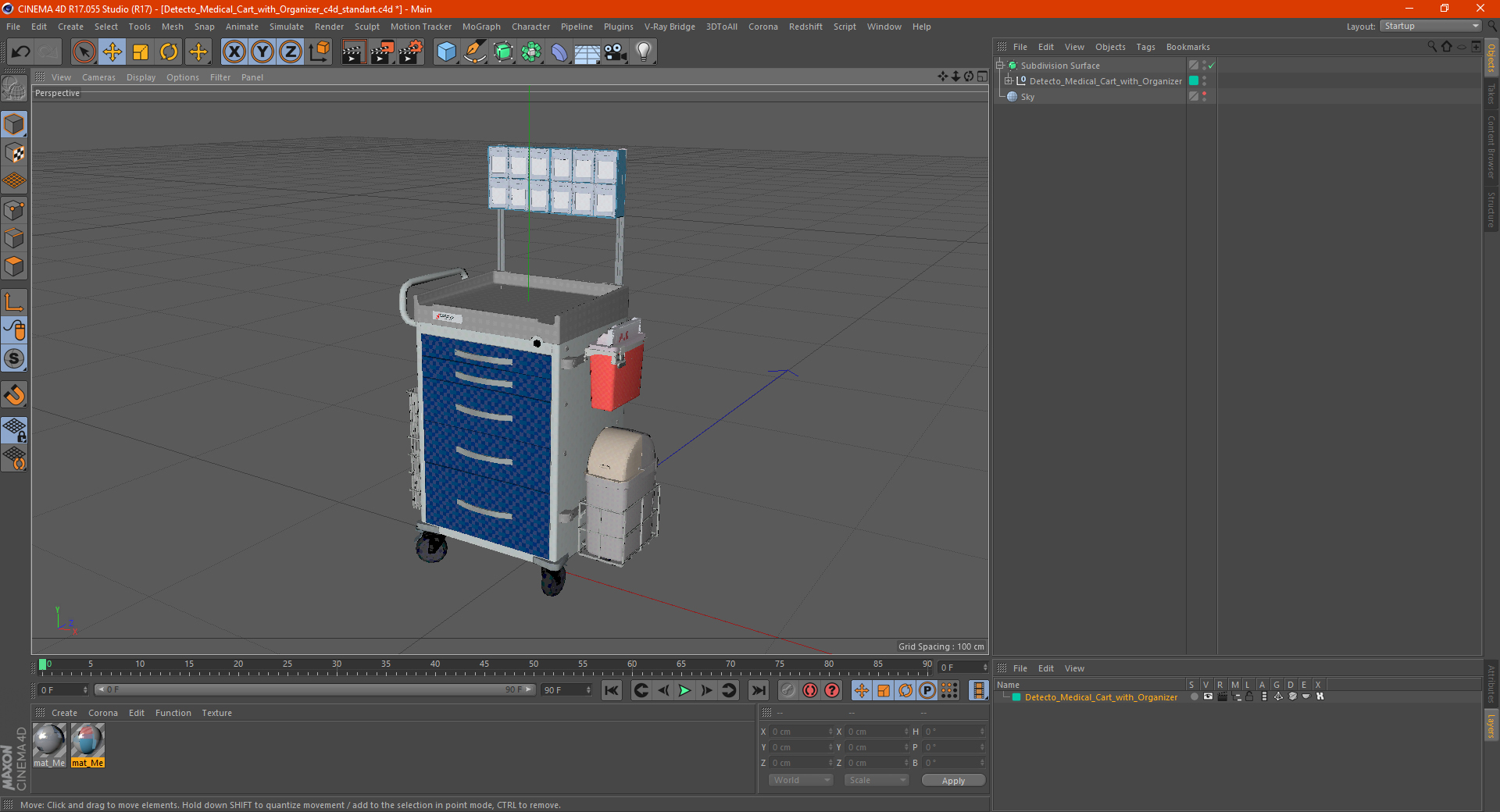Viewport: 1500px width, 812px height.
Task: Toggle X axis lock
Action: pos(234,52)
